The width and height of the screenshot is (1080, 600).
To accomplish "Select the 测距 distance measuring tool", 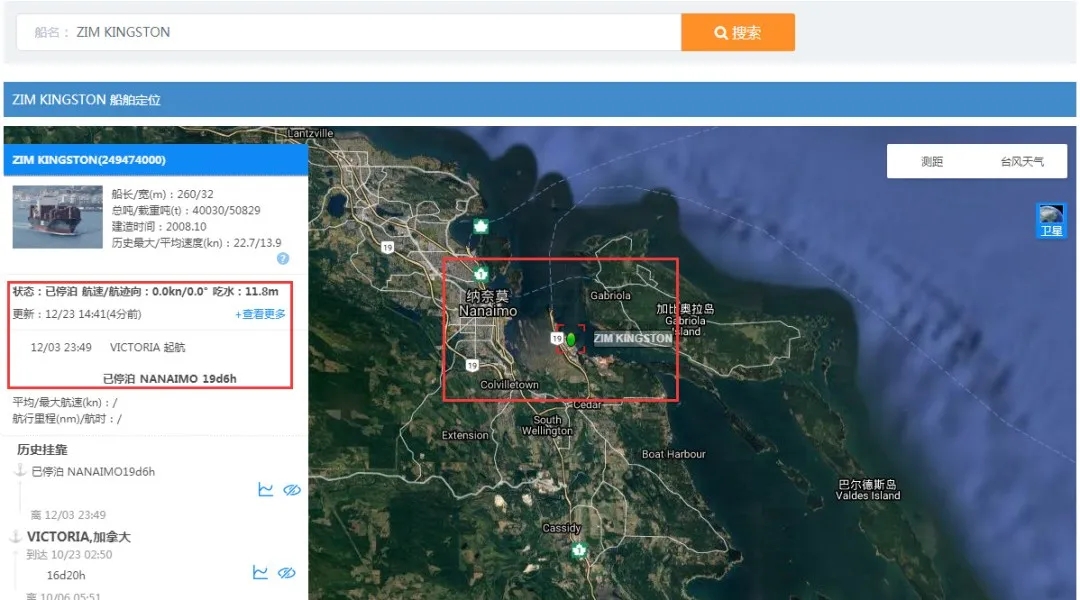I will pos(932,162).
